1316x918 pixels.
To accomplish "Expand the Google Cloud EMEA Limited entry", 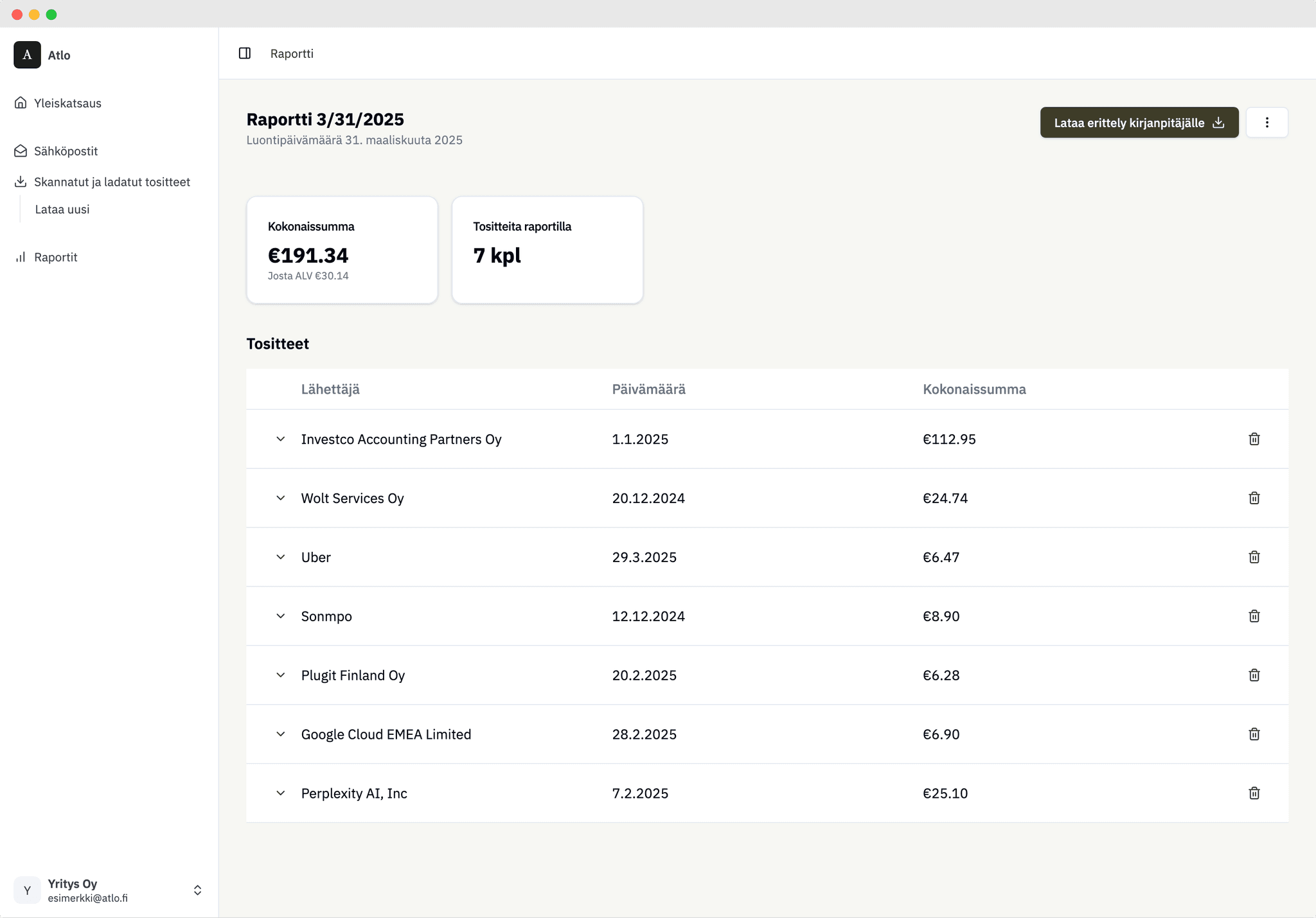I will 280,734.
